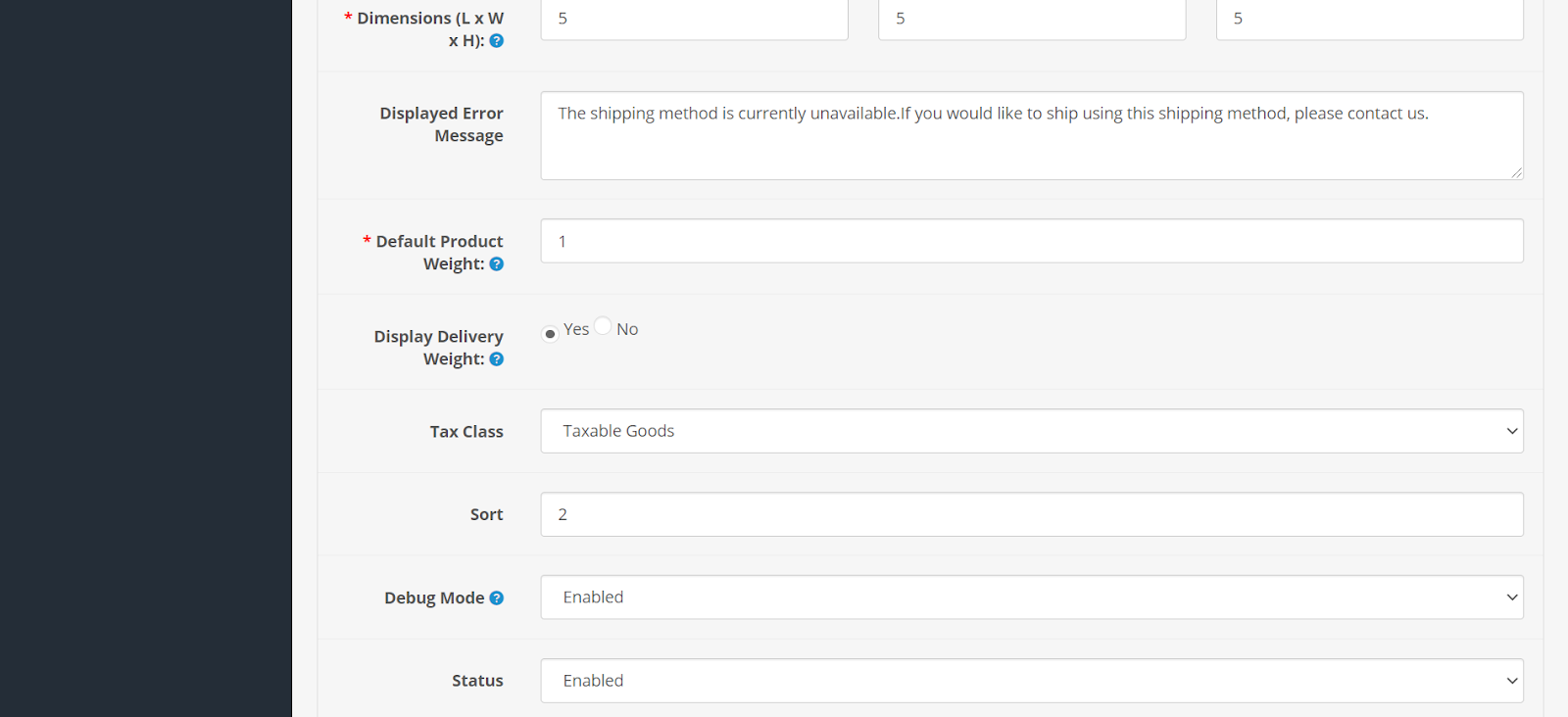Select No for Display Delivery Weight
1568x717 pixels.
603,325
